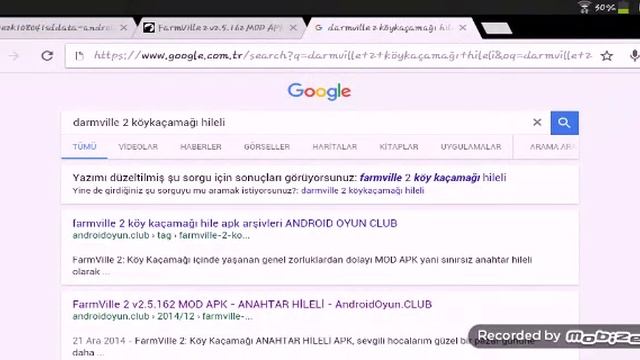Click the snippet dated 21 Ara 2014
640x360 pixels.
[x=303, y=347]
